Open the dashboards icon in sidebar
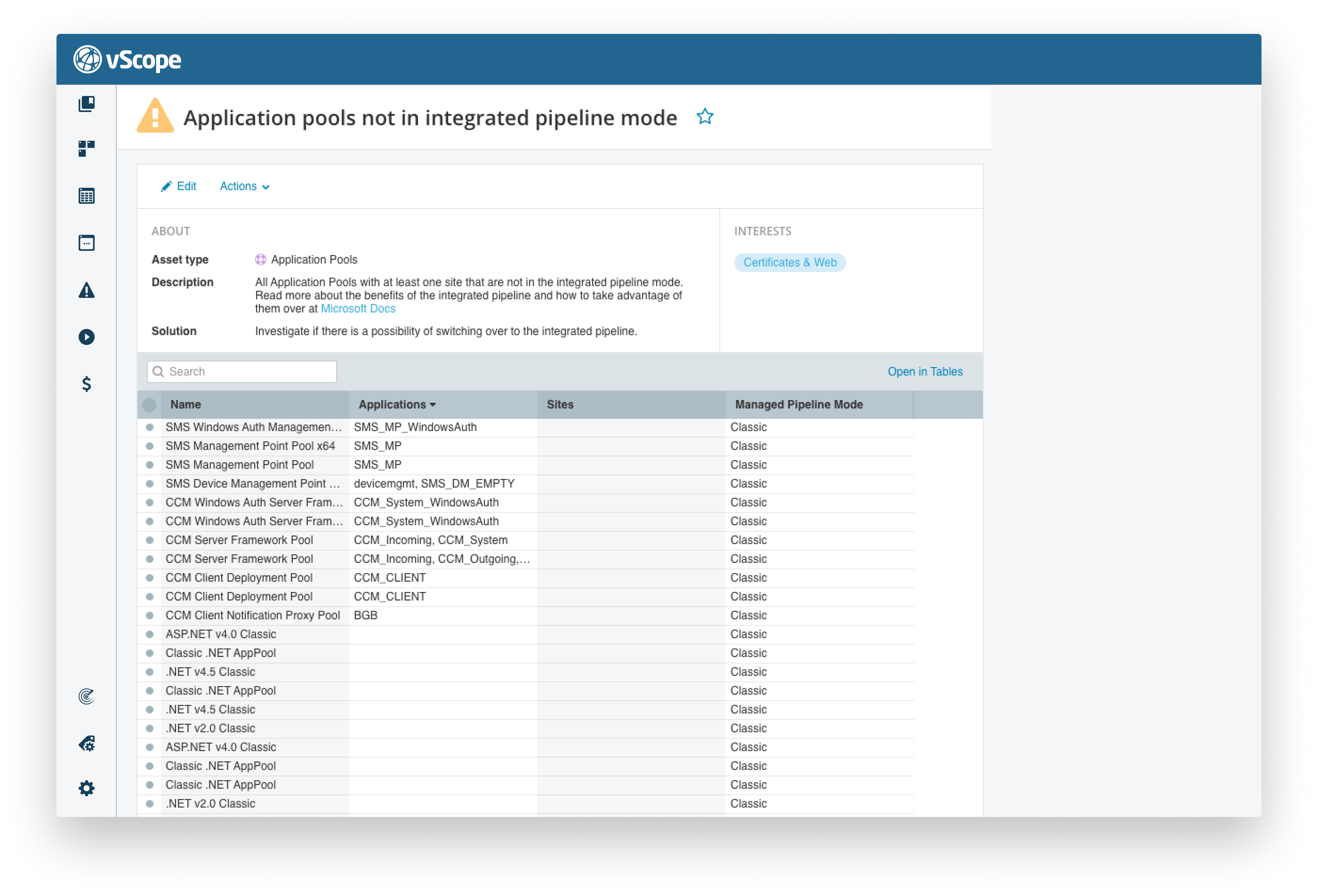 pyautogui.click(x=86, y=149)
